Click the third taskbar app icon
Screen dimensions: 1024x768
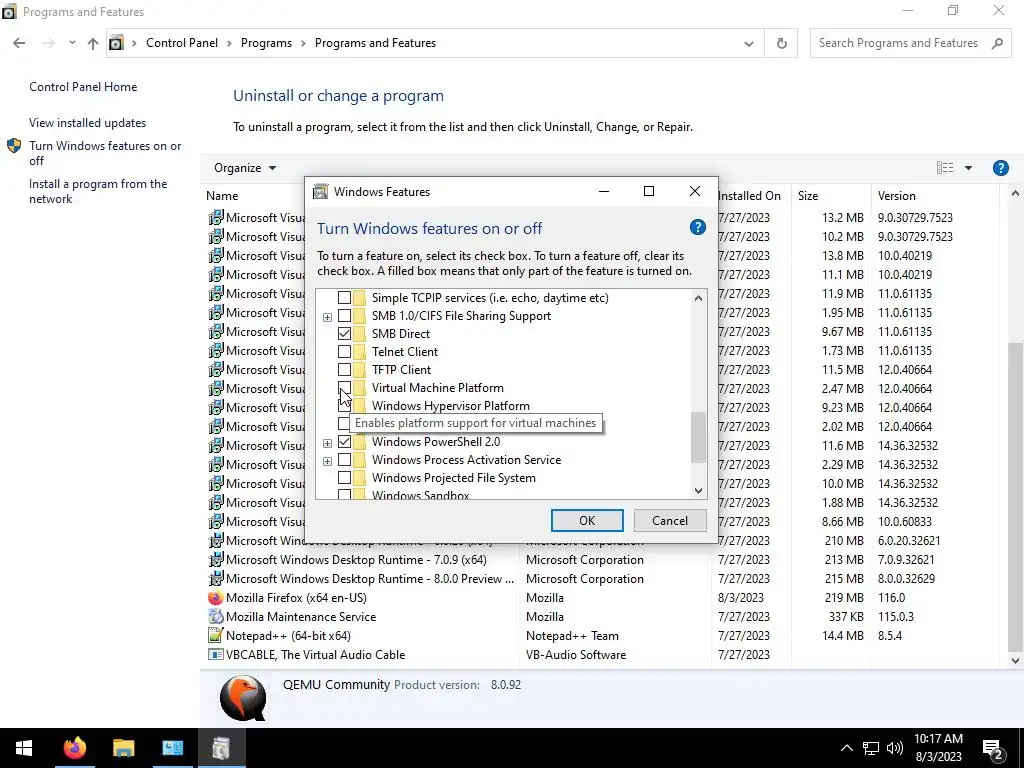point(172,748)
